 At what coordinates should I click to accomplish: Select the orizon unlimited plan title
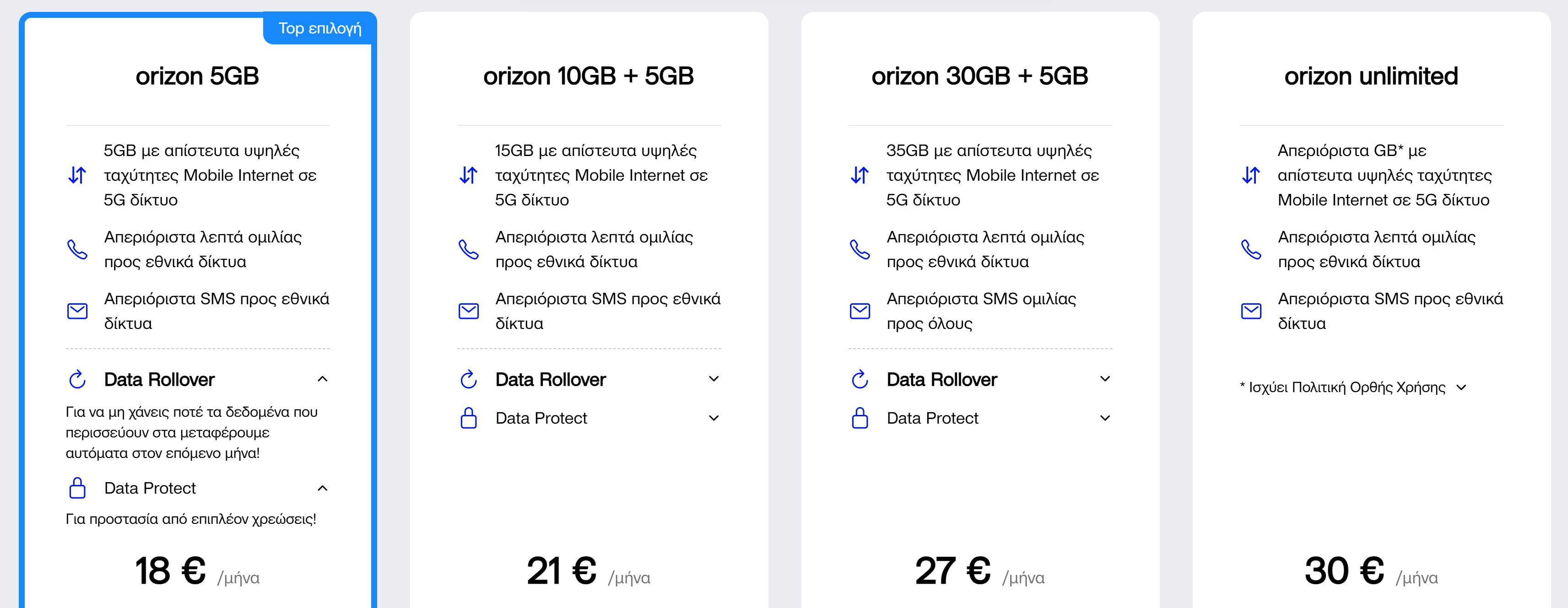(1371, 77)
